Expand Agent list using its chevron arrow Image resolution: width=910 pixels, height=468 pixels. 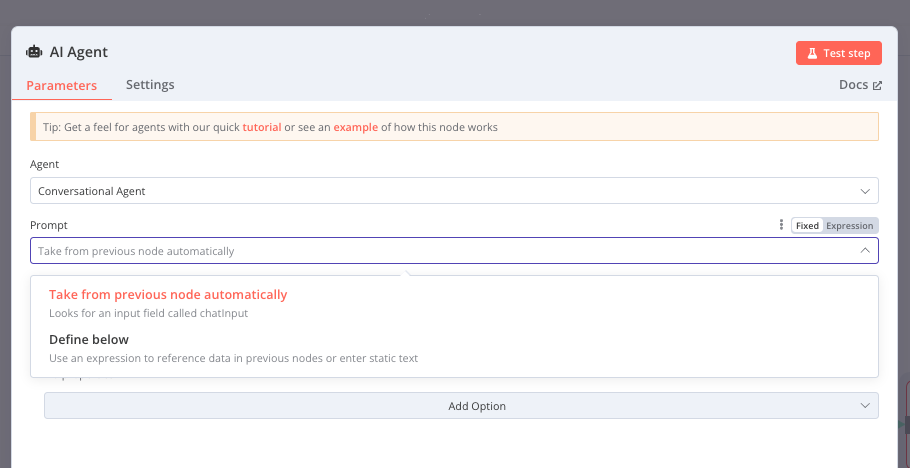pos(865,191)
